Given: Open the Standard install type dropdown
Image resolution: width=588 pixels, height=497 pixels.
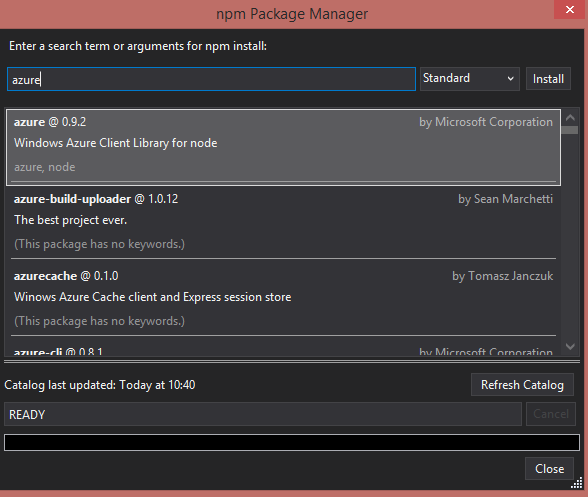Looking at the screenshot, I should (x=470, y=79).
